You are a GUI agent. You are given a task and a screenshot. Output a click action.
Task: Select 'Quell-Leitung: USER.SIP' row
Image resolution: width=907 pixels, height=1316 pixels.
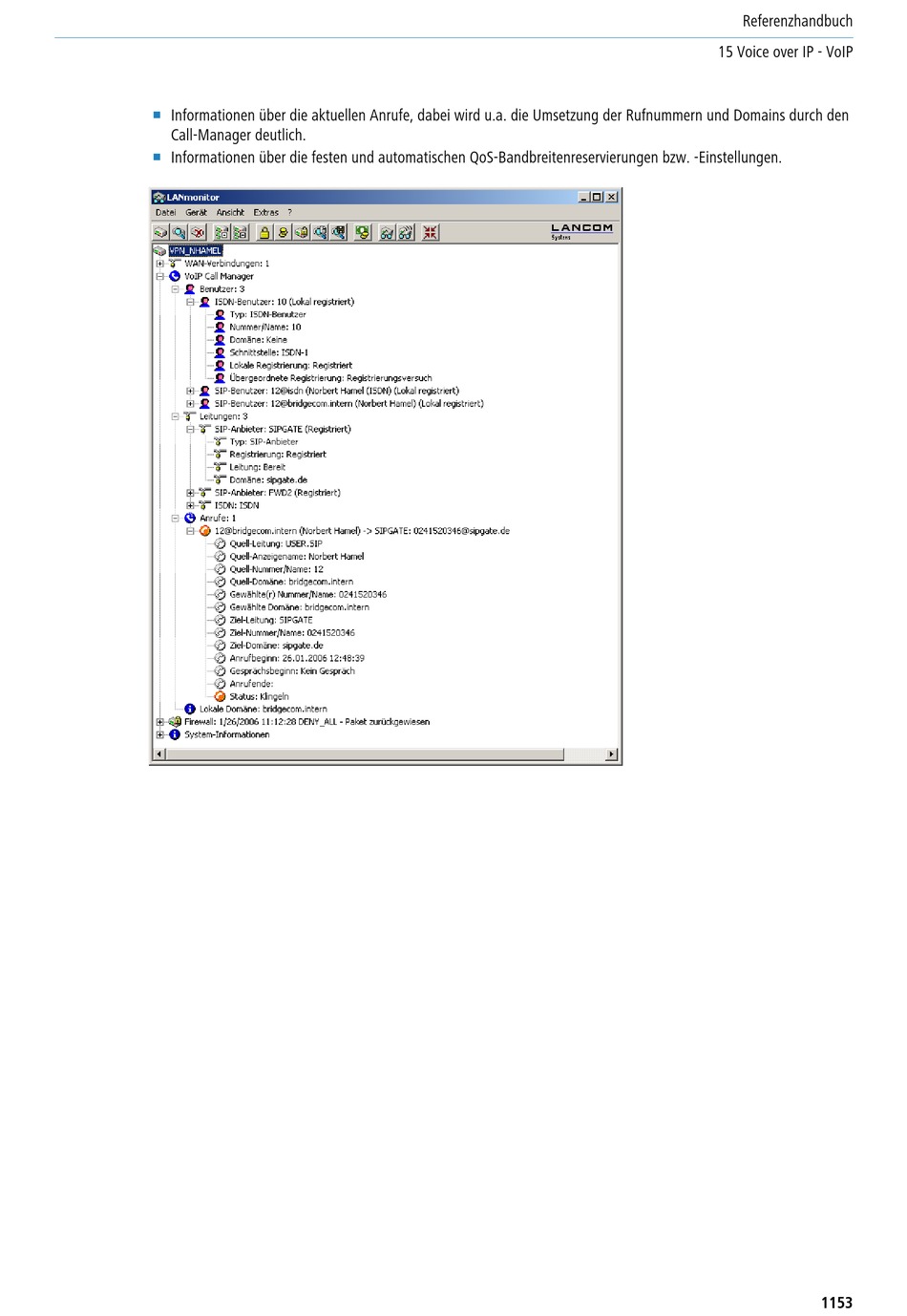[x=276, y=543]
